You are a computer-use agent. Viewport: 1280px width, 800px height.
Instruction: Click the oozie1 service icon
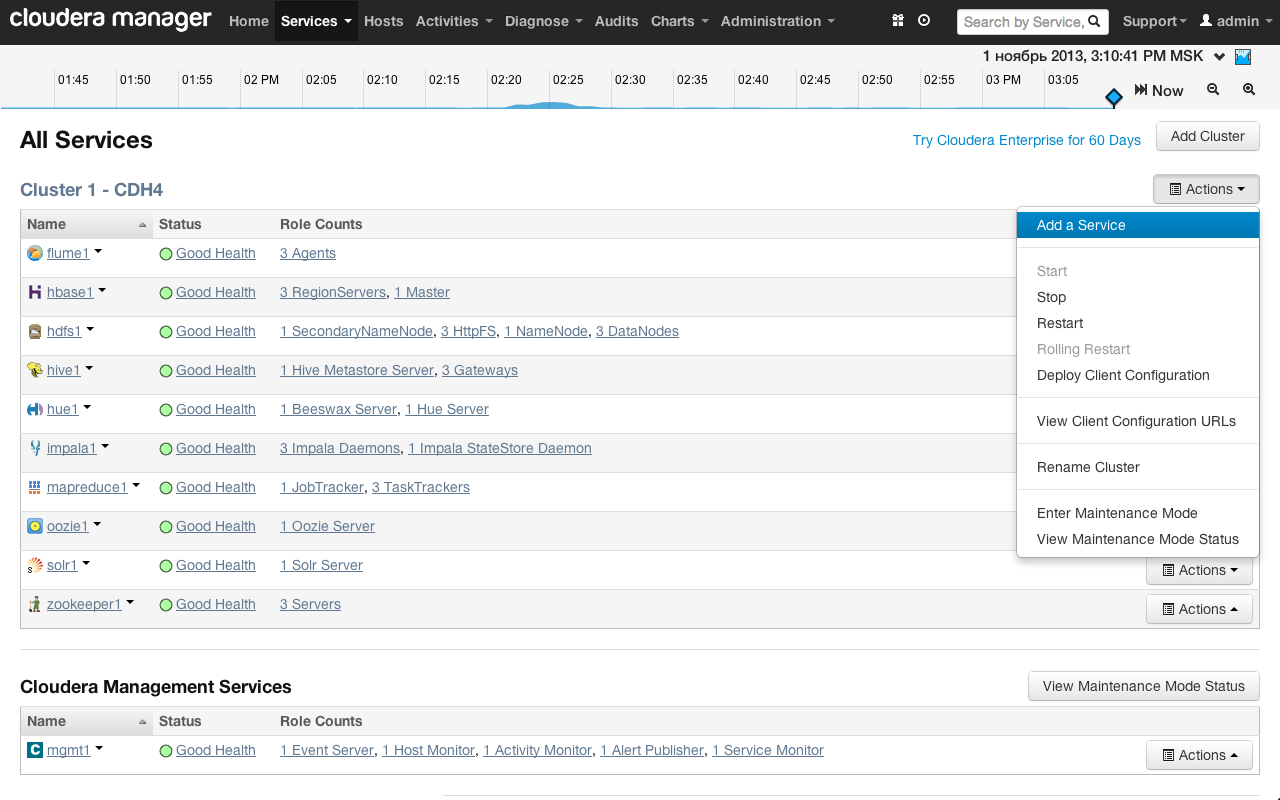click(35, 526)
